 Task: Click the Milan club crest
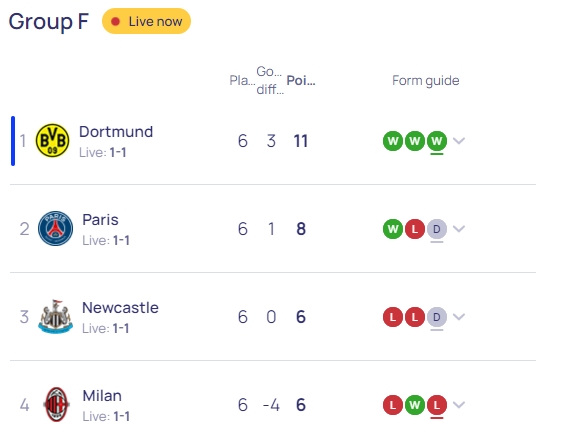click(56, 404)
